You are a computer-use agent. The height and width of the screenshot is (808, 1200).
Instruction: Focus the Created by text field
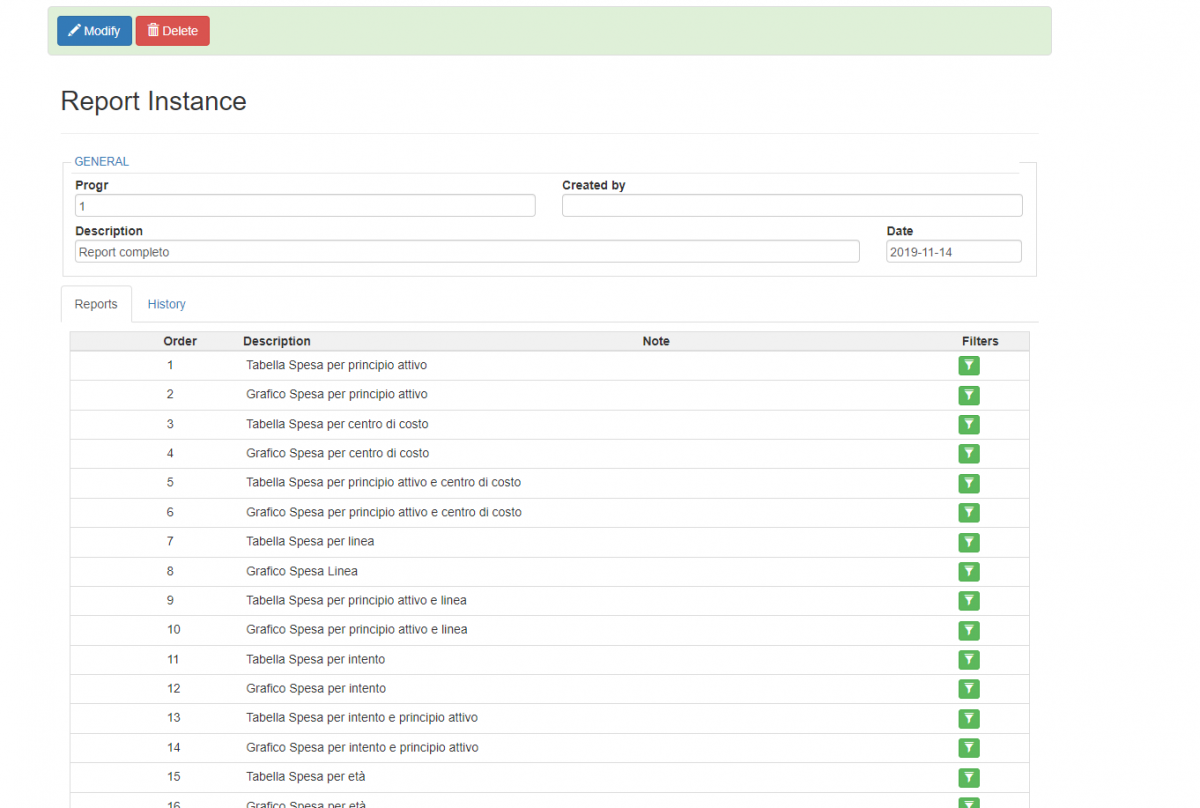(x=791, y=206)
